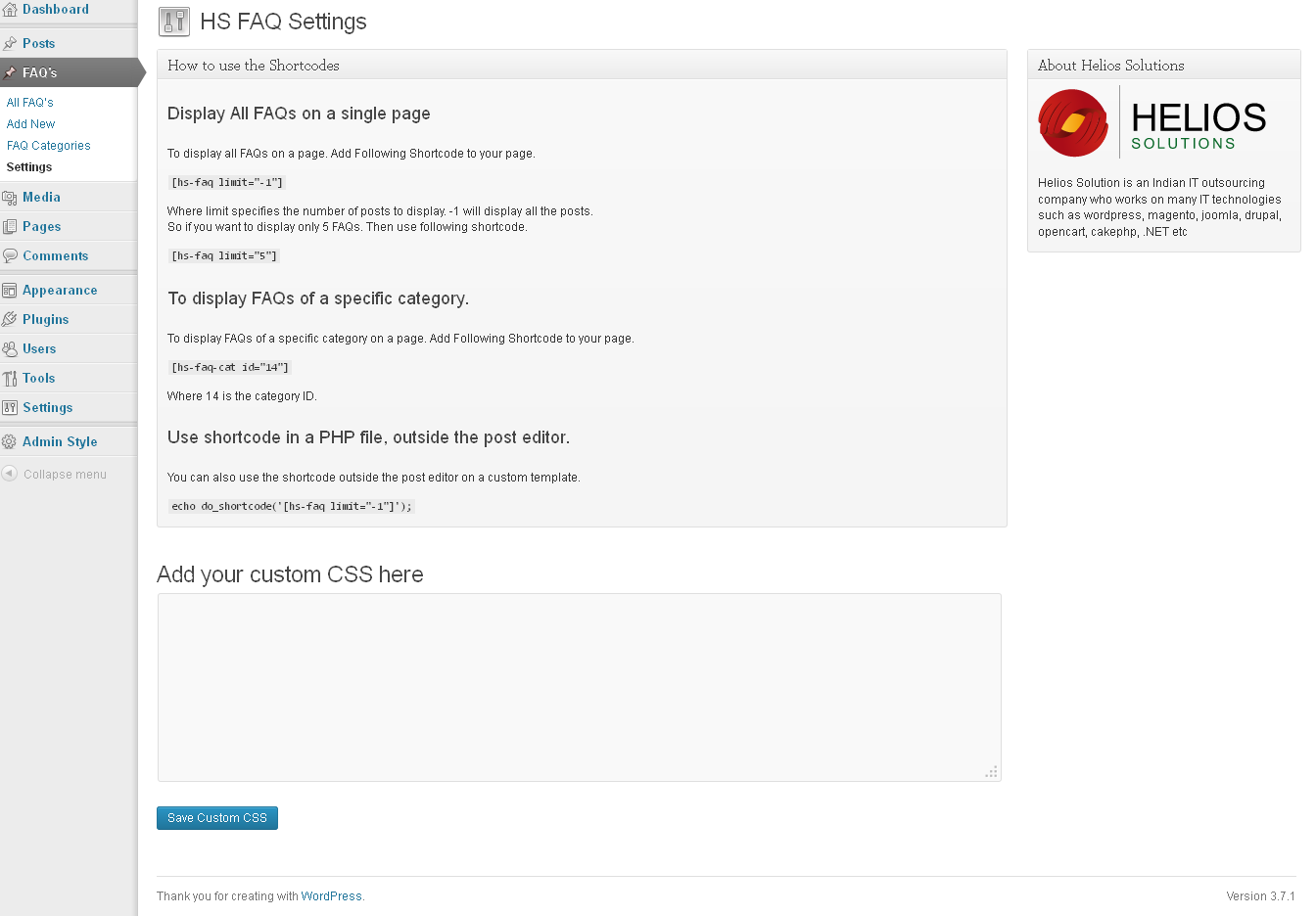Screen dimensions: 1316x916
Task: Click the Helios Solutions logo
Action: pos(1152,122)
